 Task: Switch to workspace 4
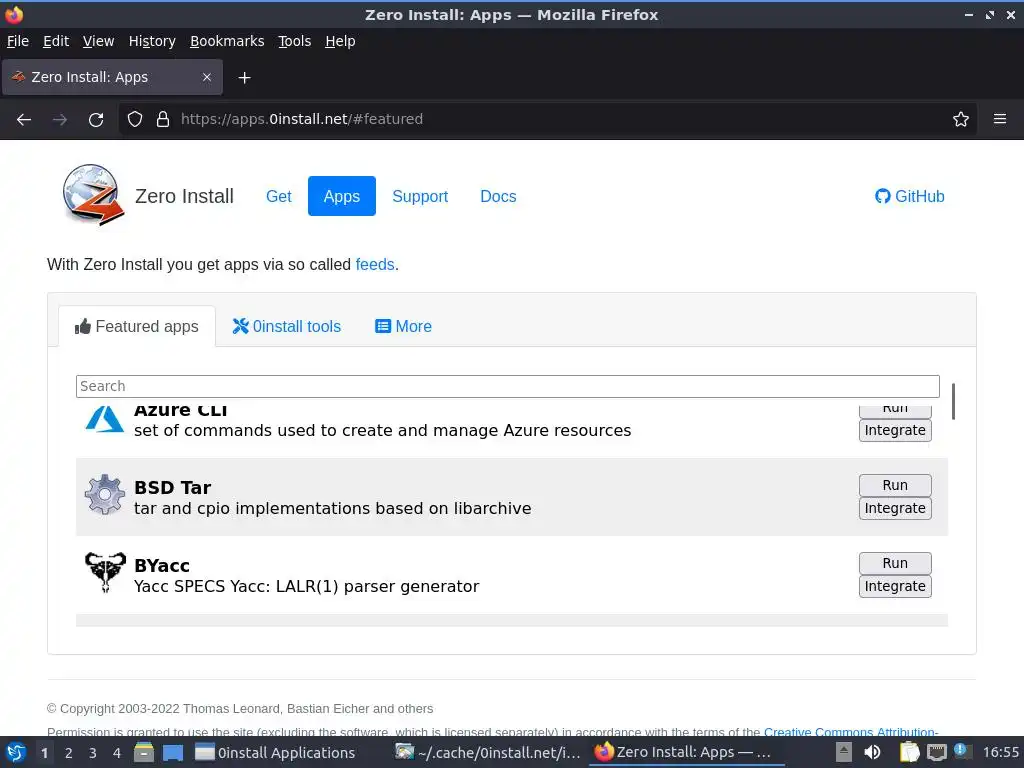(x=117, y=752)
